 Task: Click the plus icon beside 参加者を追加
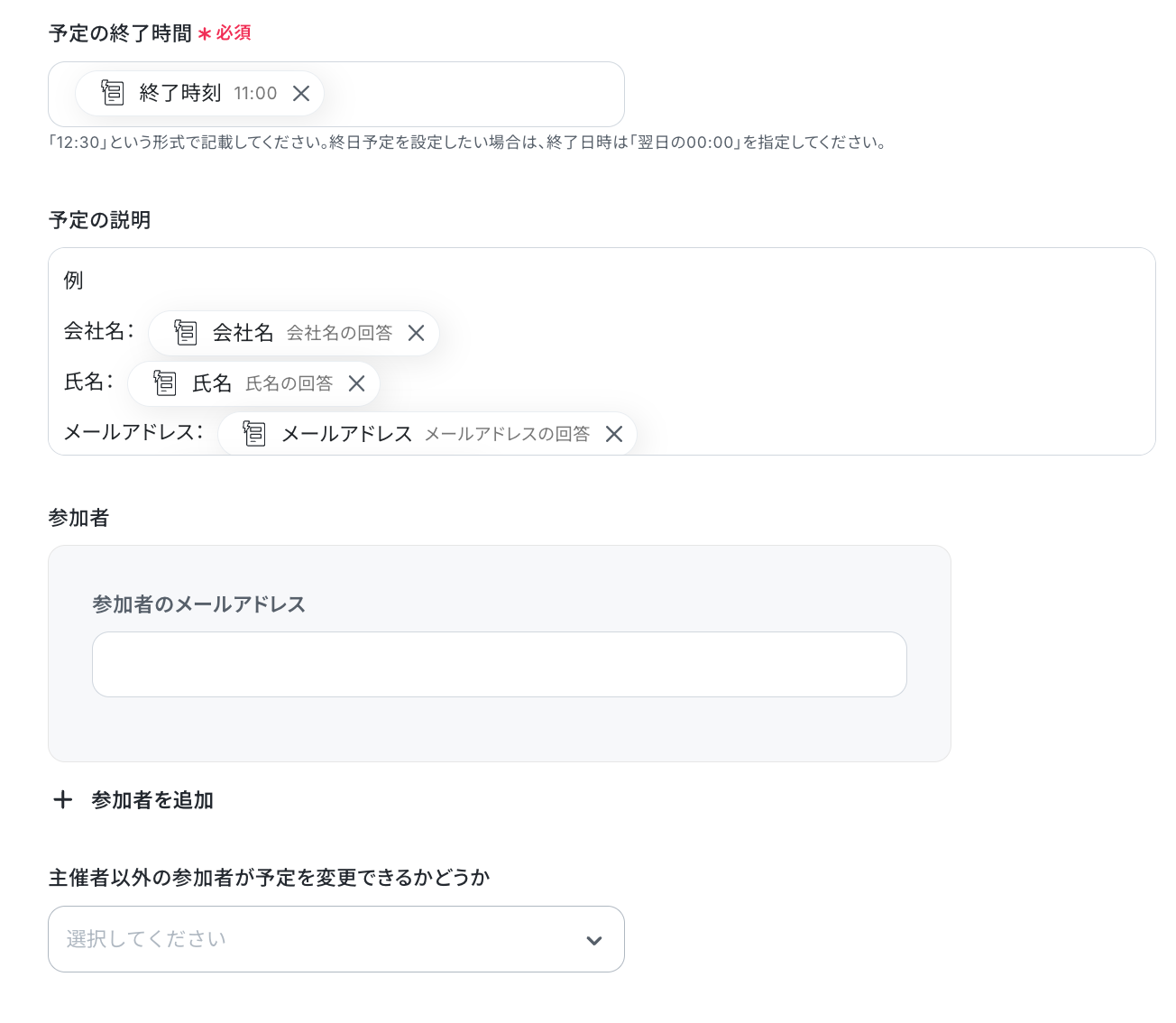[62, 800]
